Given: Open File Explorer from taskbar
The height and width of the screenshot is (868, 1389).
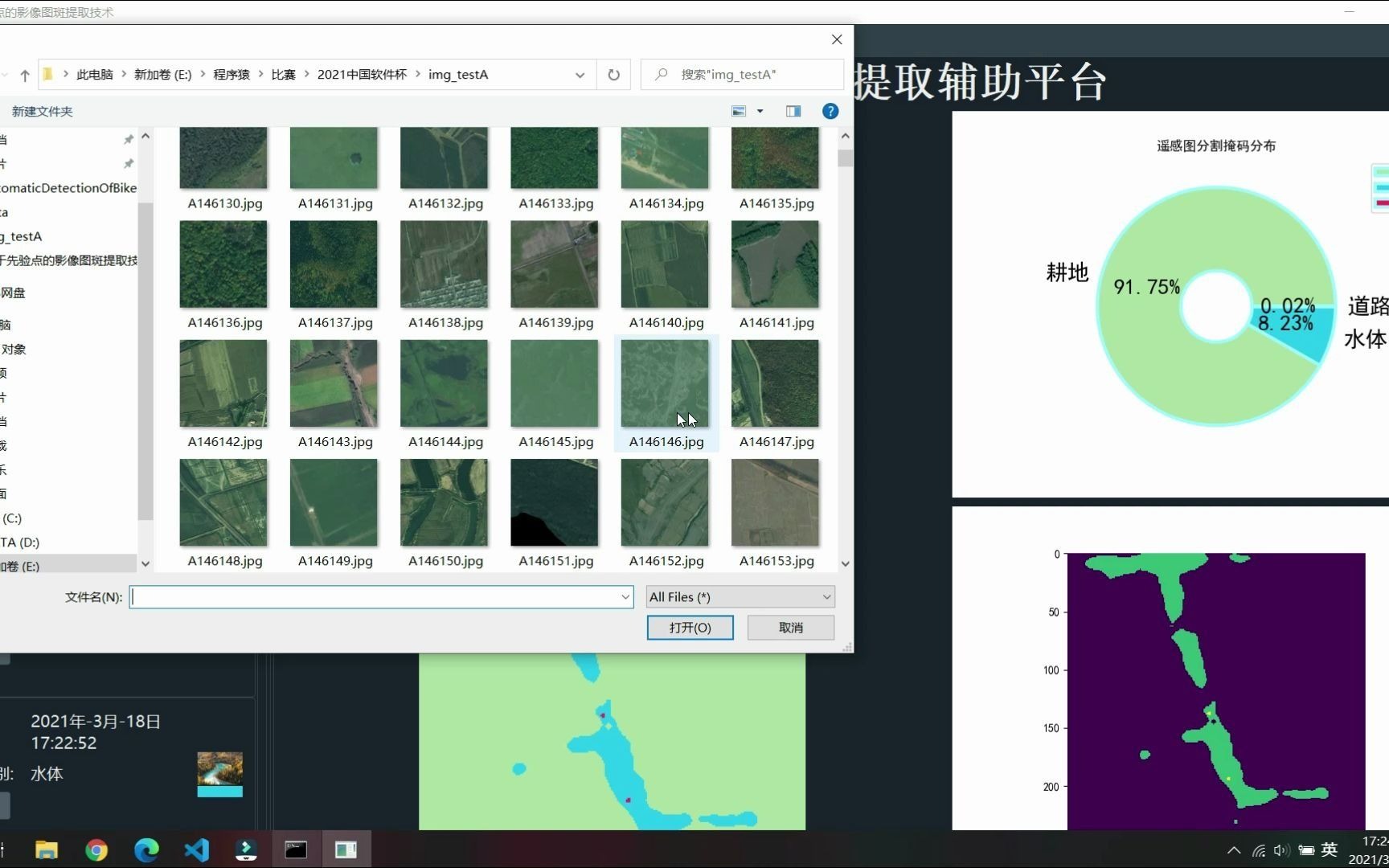Looking at the screenshot, I should point(47,850).
